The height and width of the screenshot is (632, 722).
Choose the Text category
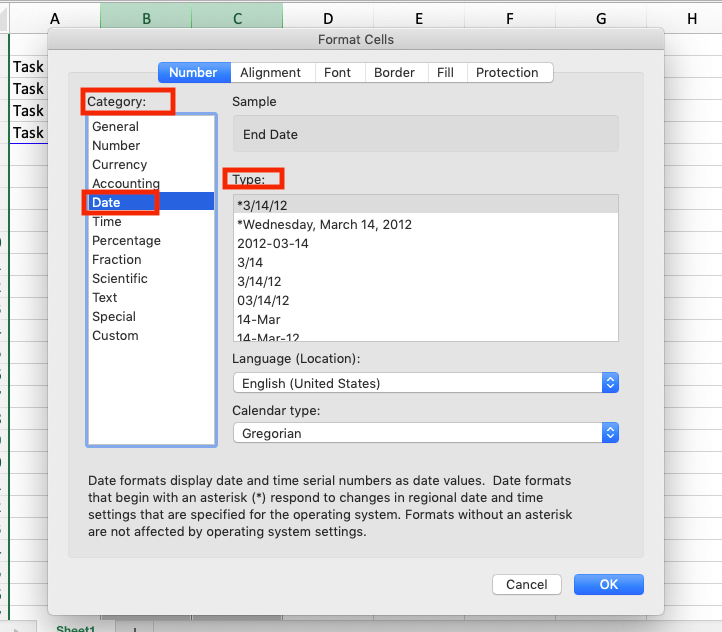pyautogui.click(x=151, y=297)
